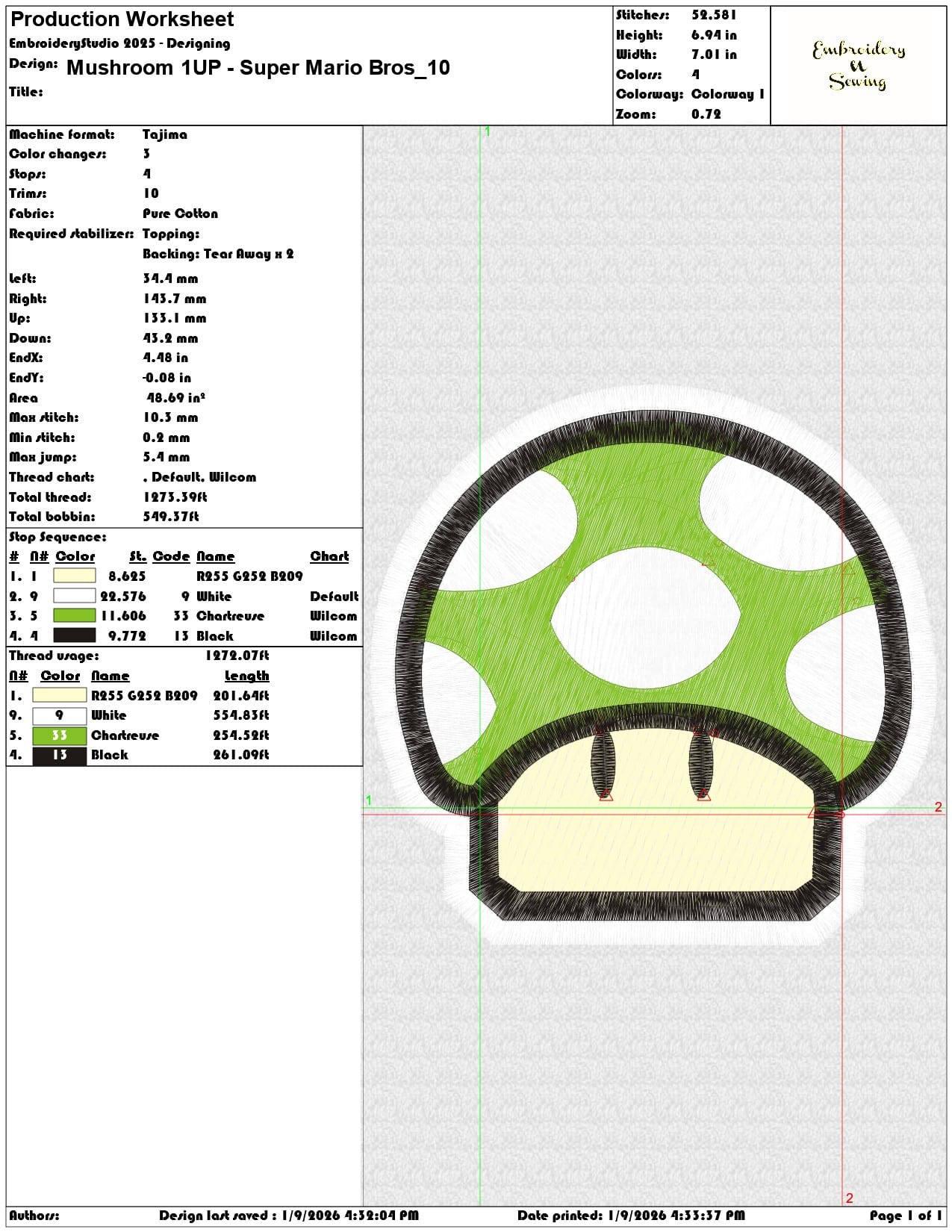
Task: Click the white color swatch in Stop Sequence row 2
Action: (75, 596)
